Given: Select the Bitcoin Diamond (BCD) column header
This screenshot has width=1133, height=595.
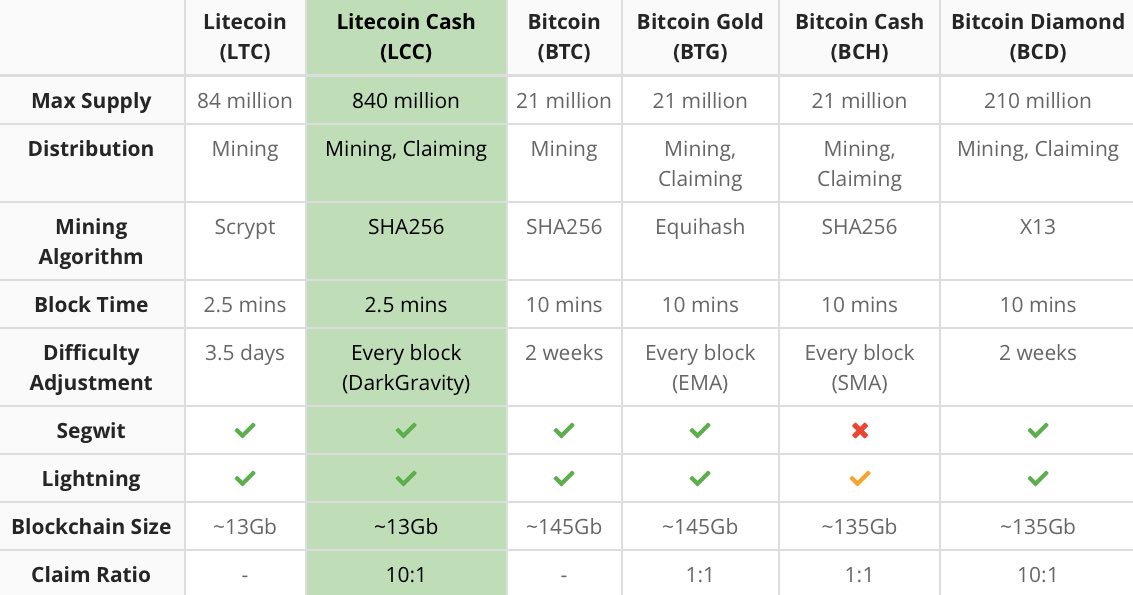Looking at the screenshot, I should [x=1038, y=37].
